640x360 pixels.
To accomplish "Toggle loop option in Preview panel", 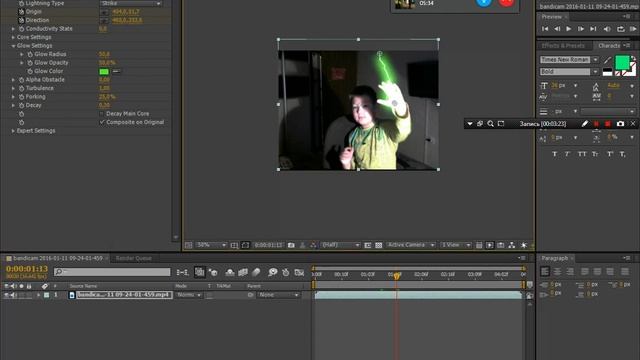I will [620, 29].
